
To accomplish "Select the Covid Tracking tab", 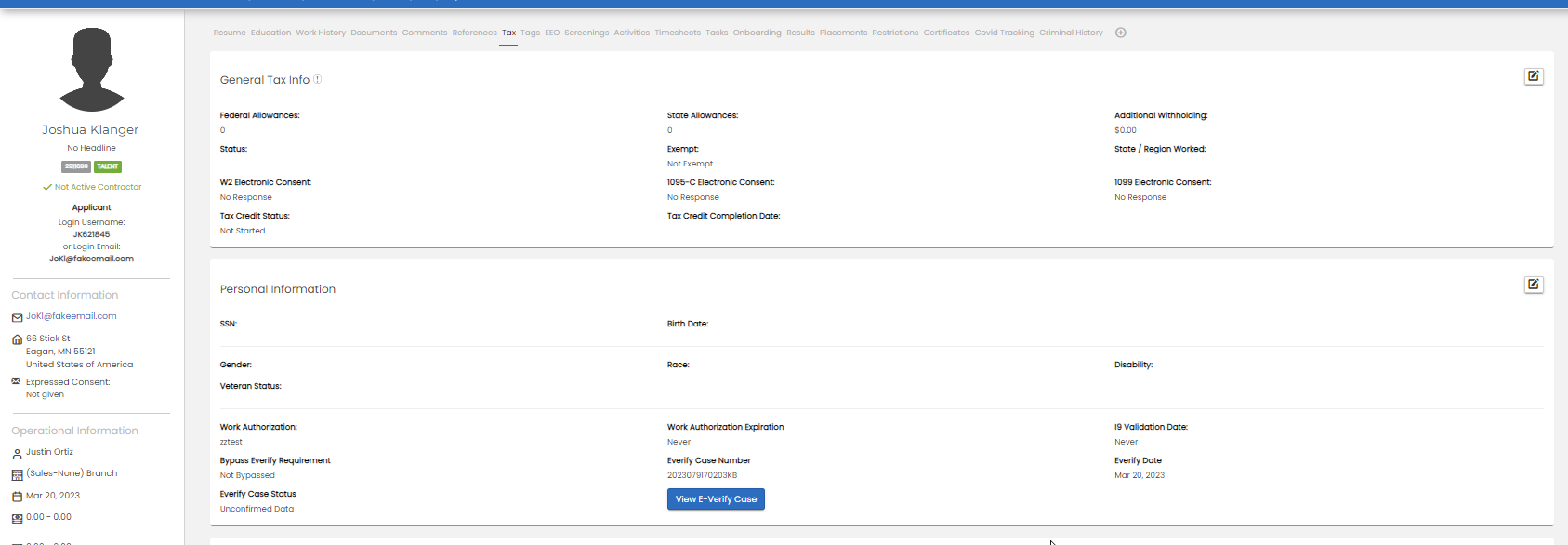I will [1004, 33].
